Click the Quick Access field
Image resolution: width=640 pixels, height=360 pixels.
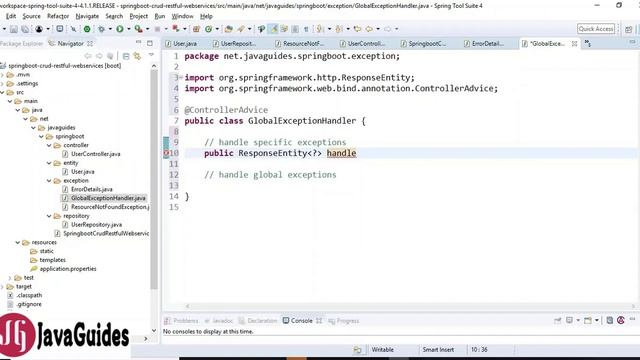tap(596, 29)
